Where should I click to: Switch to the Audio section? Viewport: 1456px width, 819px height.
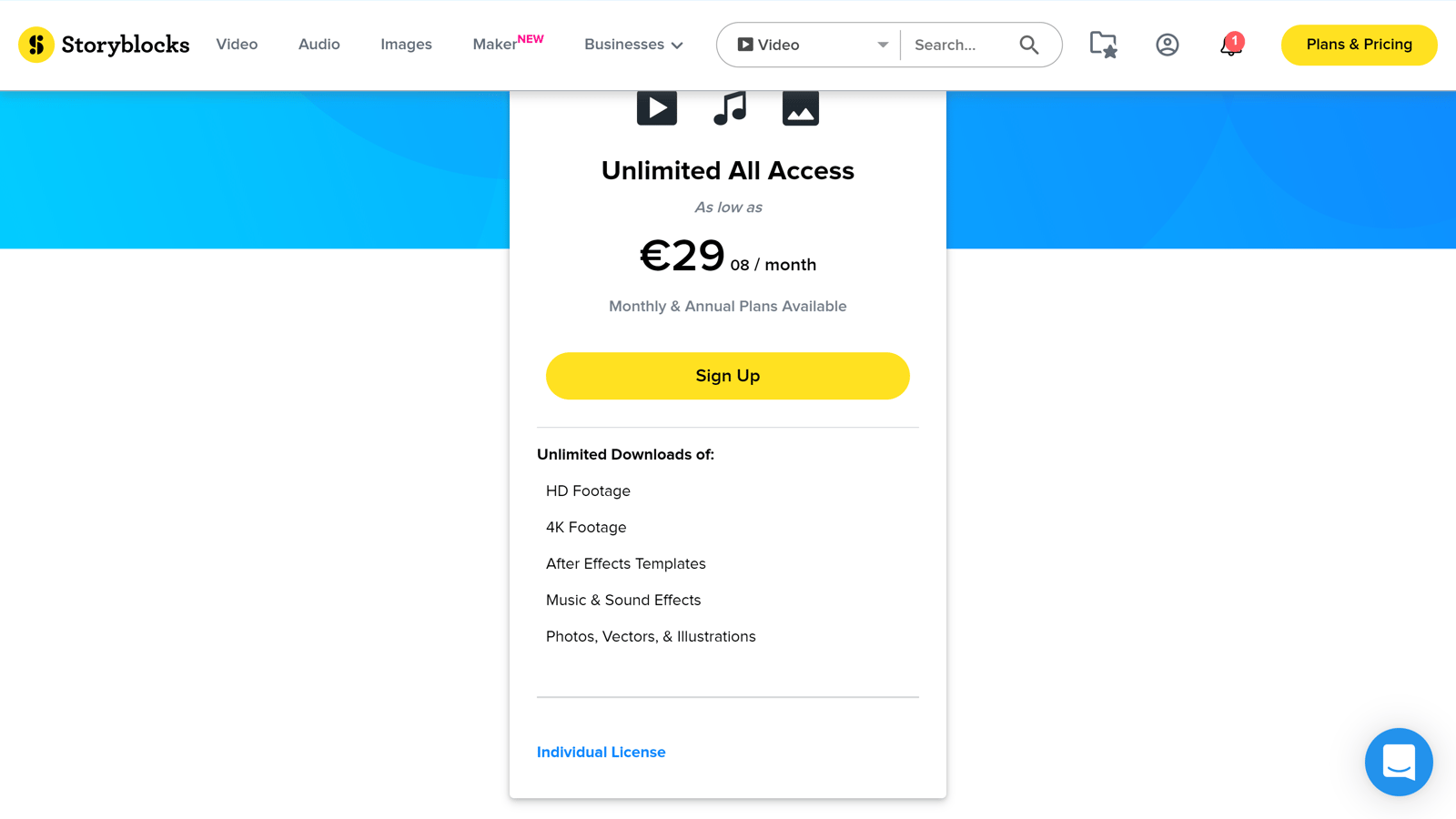click(318, 44)
